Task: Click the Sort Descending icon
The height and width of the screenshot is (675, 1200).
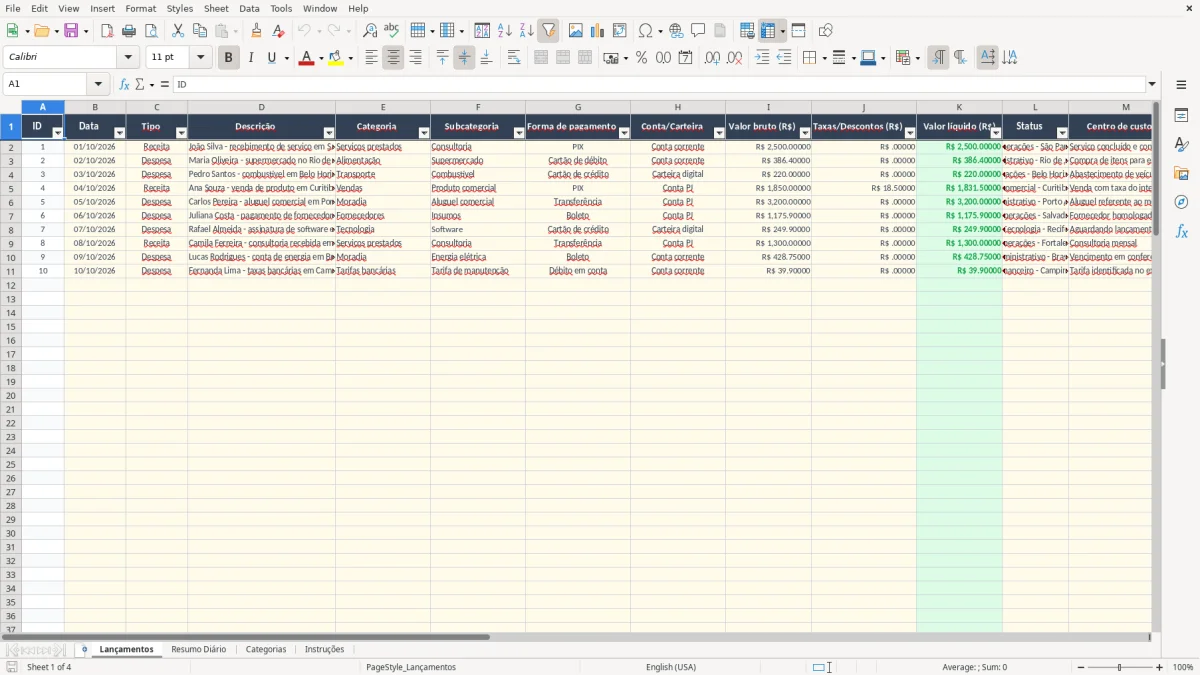Action: coord(527,31)
